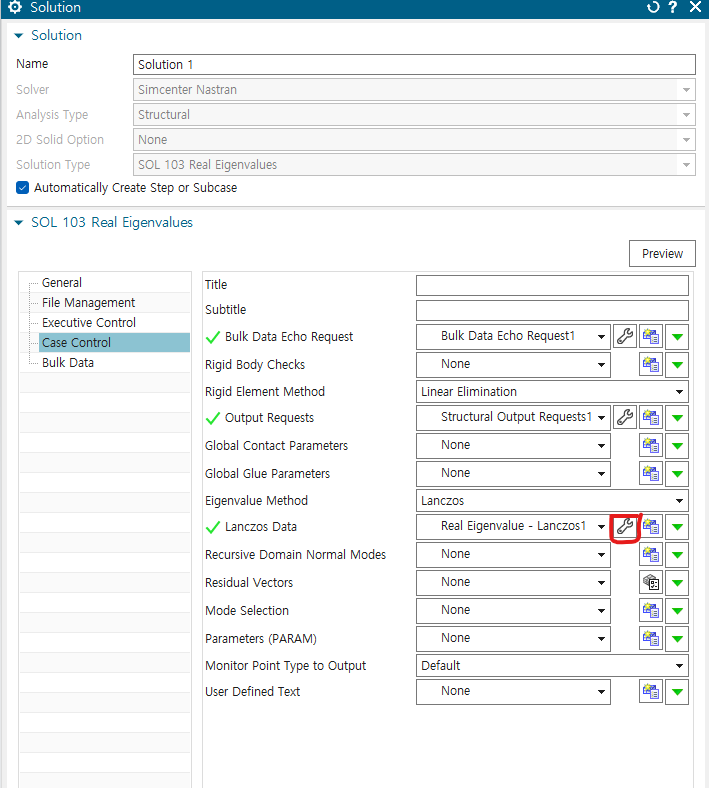Screen dimensions: 709x788
Task: Edit Output Requests with wrench icon
Action: (625, 417)
